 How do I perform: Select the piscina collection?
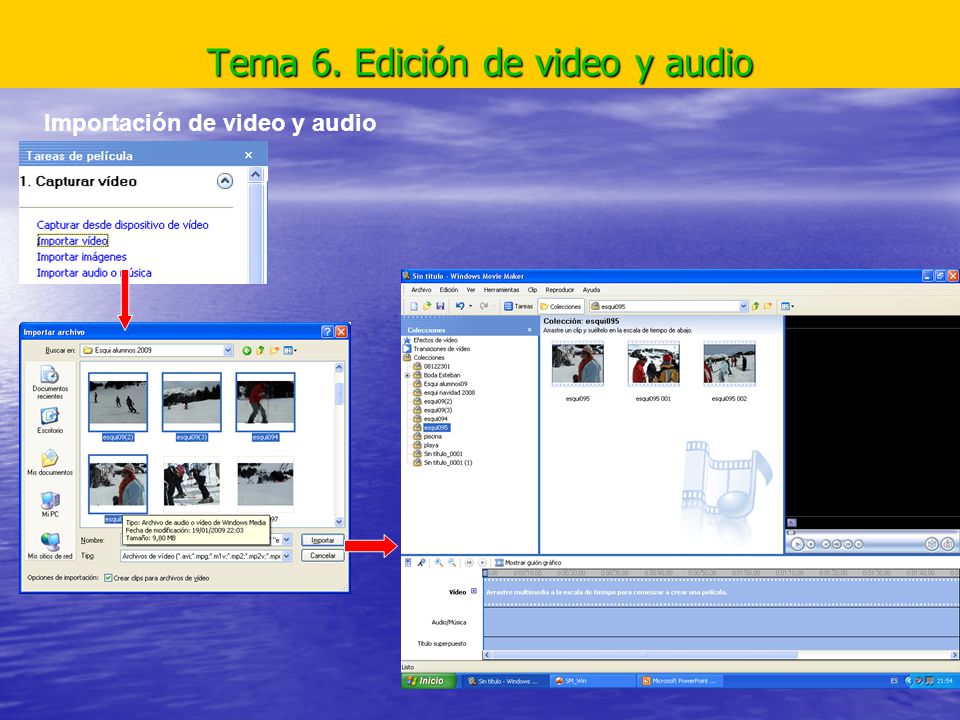(428, 437)
